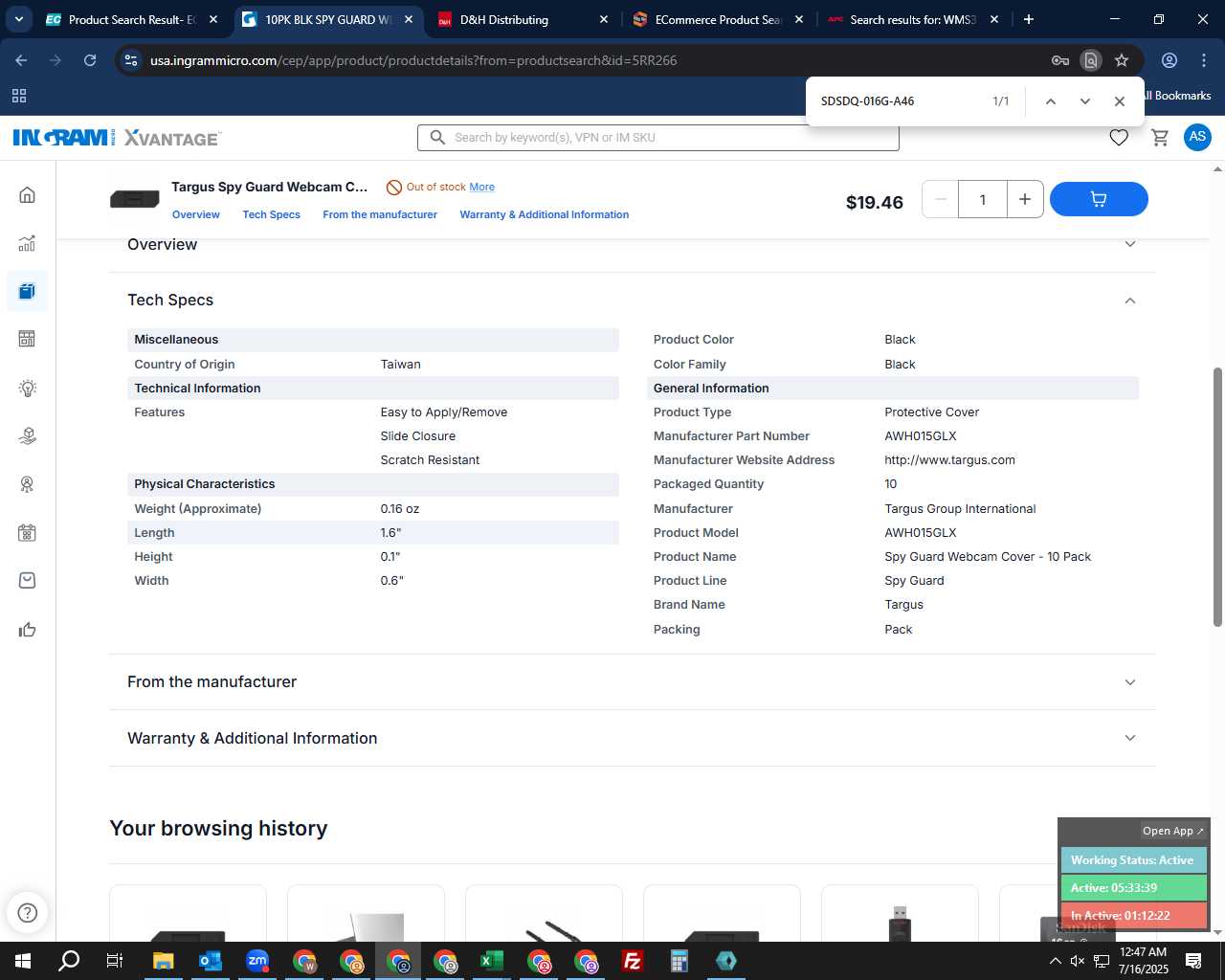This screenshot has width=1225, height=980.
Task: Open Excel from the taskbar
Action: click(491, 961)
